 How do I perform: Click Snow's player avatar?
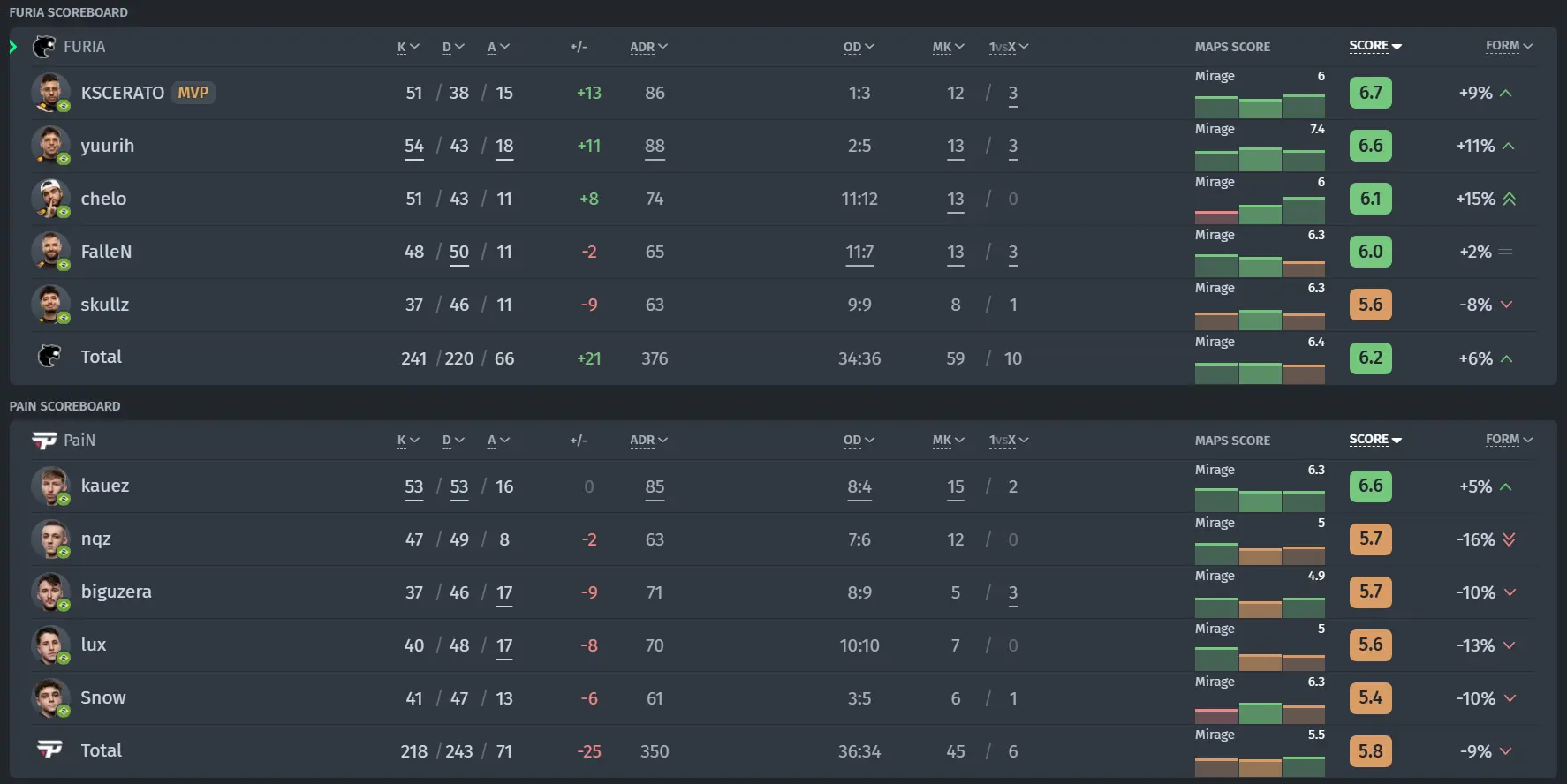point(50,698)
